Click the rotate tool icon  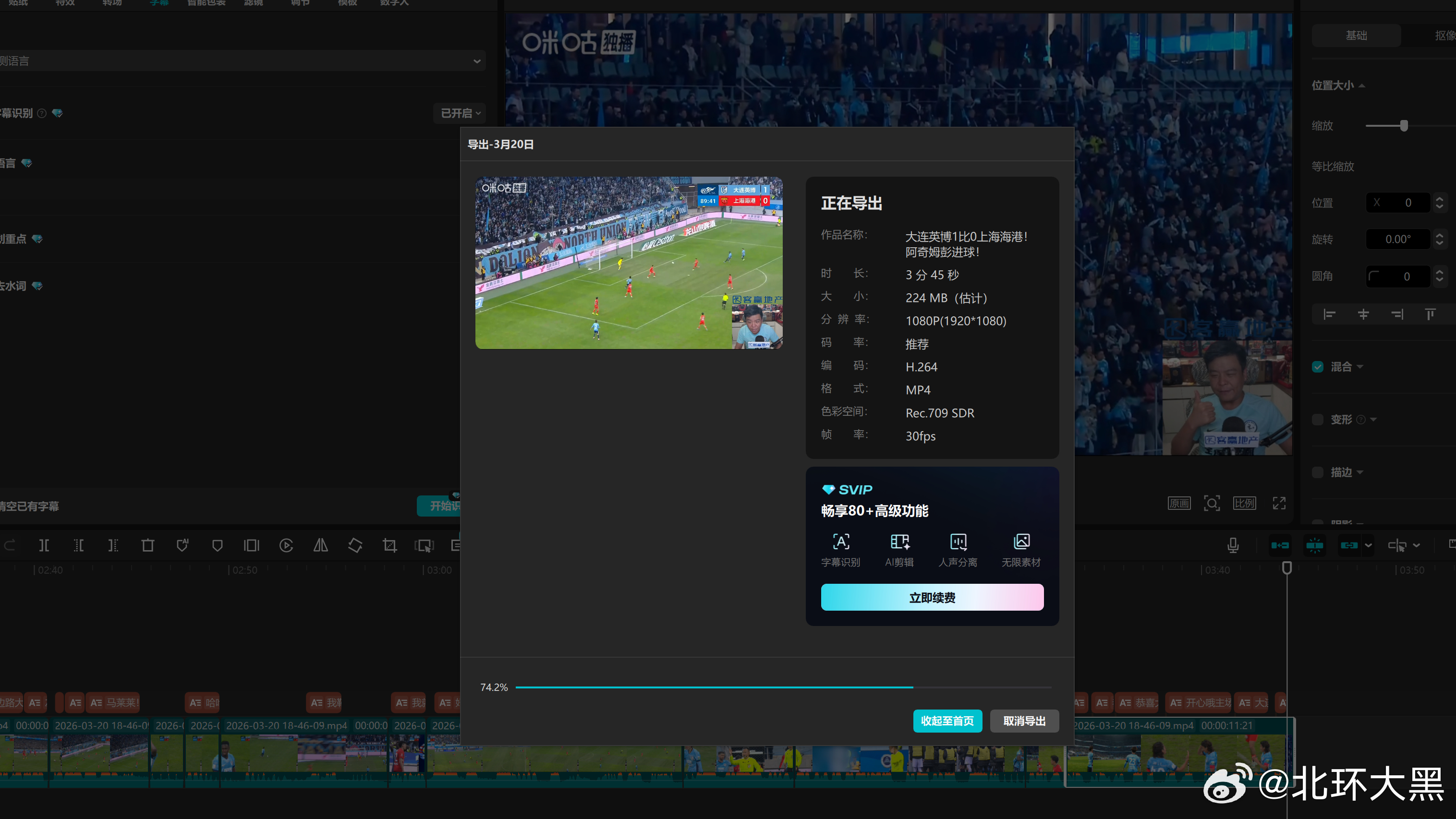pyautogui.click(x=355, y=545)
